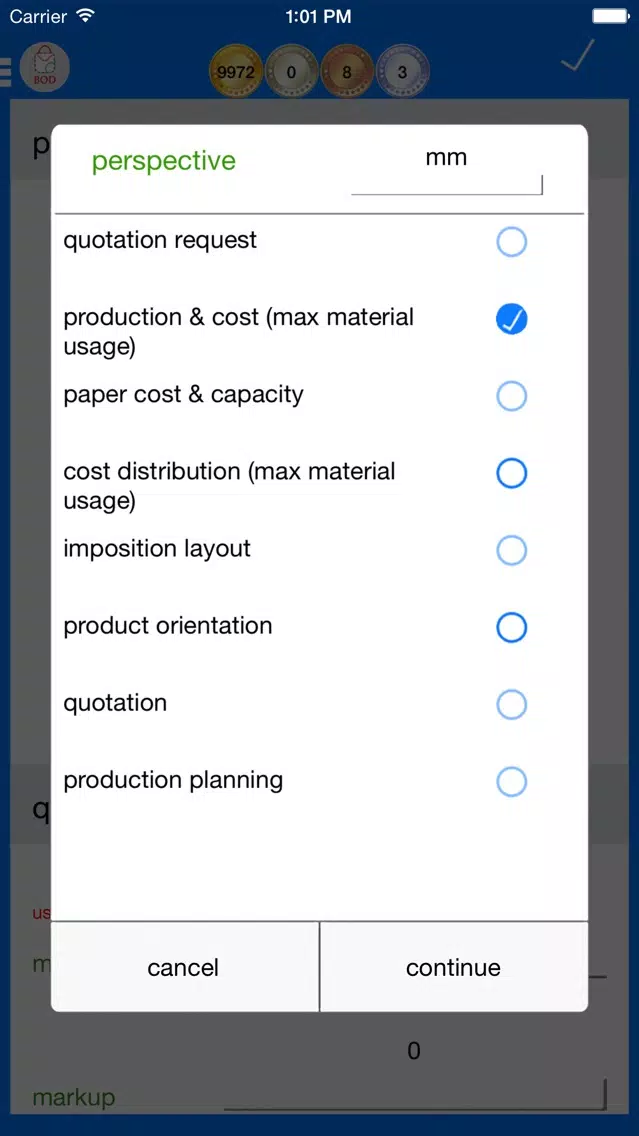639x1136 pixels.
Task: Tap the green perspective heading
Action: click(x=164, y=161)
